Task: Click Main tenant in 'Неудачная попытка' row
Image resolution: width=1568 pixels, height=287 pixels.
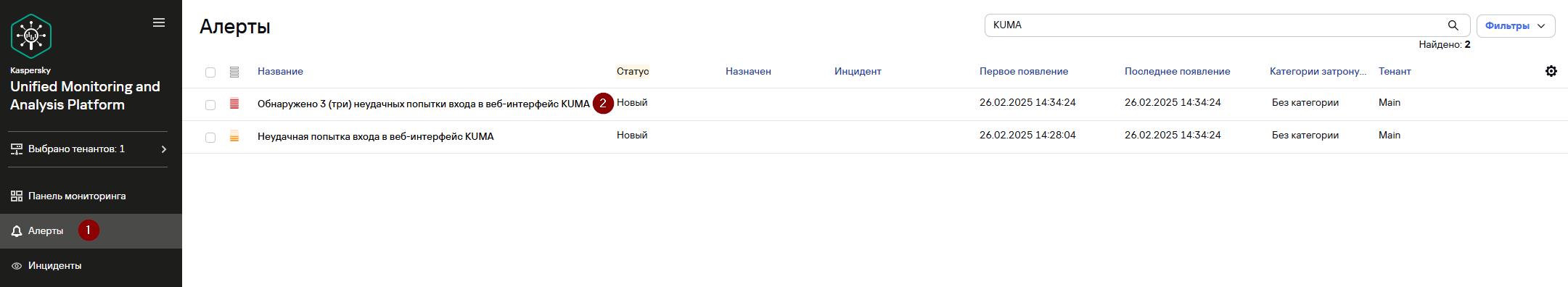Action: click(x=1390, y=135)
